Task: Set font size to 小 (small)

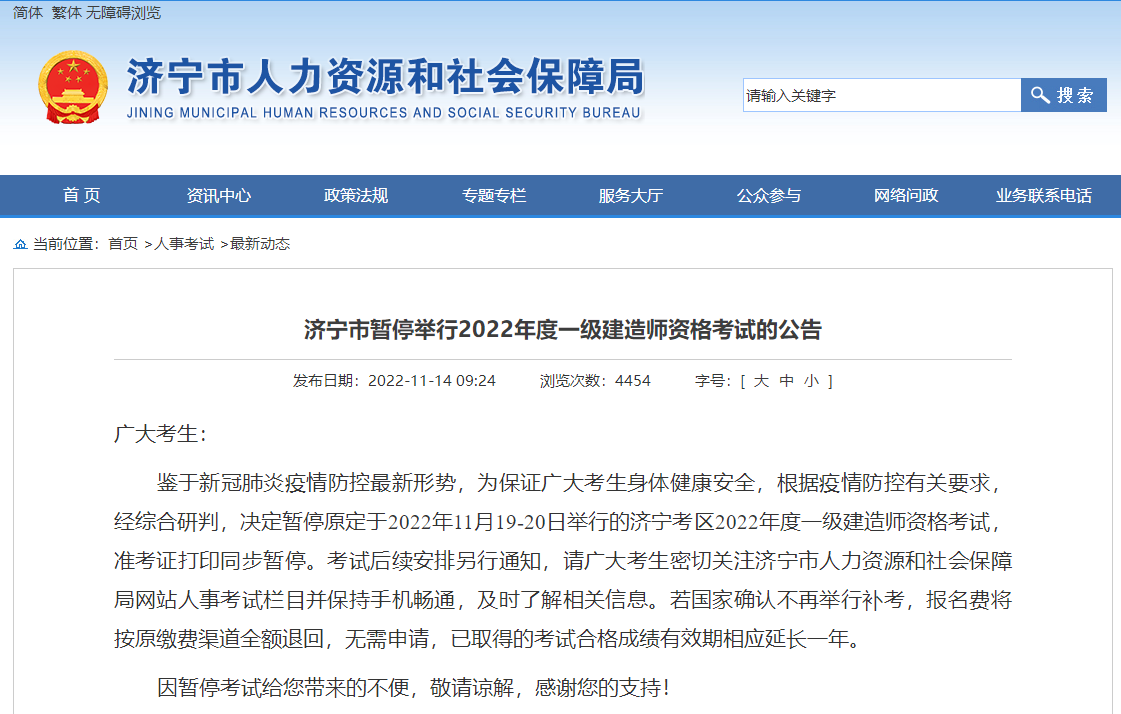Action: point(811,381)
